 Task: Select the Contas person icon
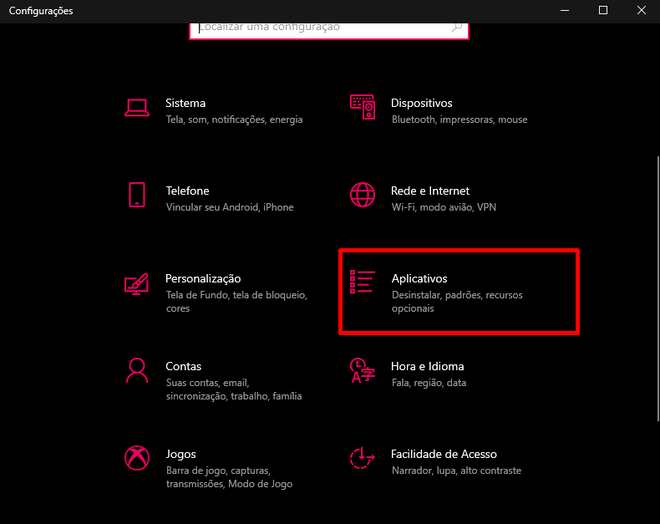[x=137, y=370]
